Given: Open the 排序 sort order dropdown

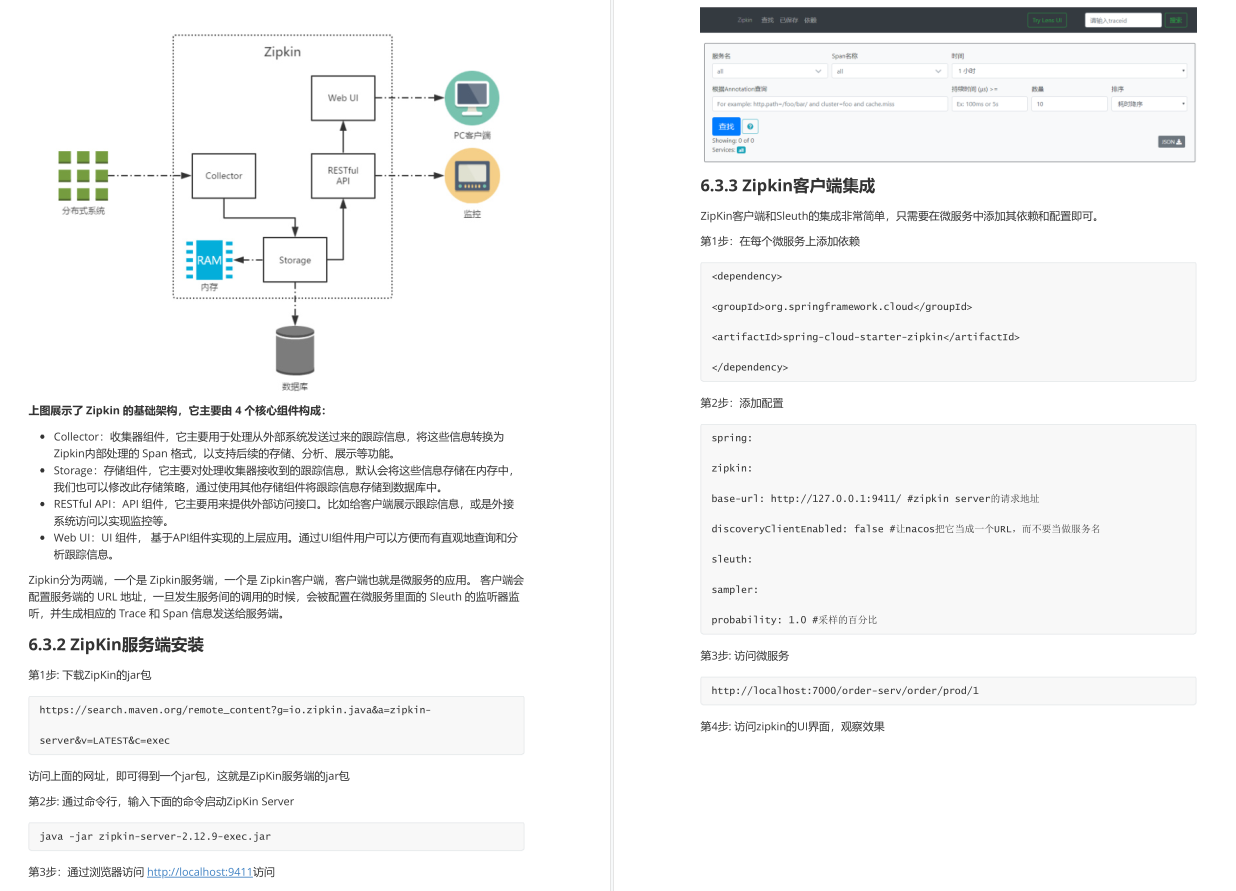Looking at the screenshot, I should point(1149,104).
